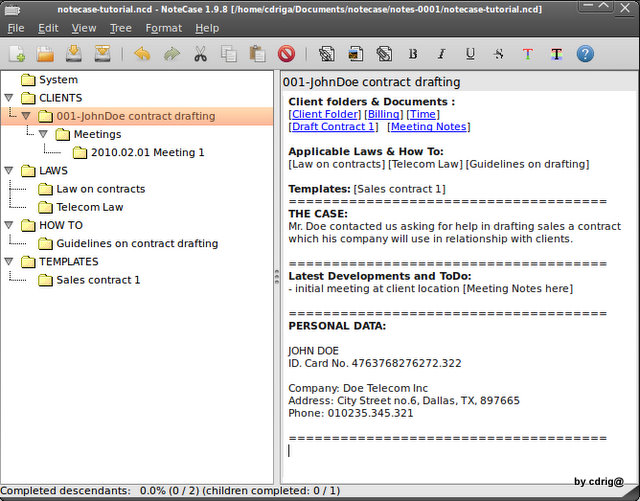Click the '[Guidelines on drafting]' text
640x501 pixels.
point(527,164)
